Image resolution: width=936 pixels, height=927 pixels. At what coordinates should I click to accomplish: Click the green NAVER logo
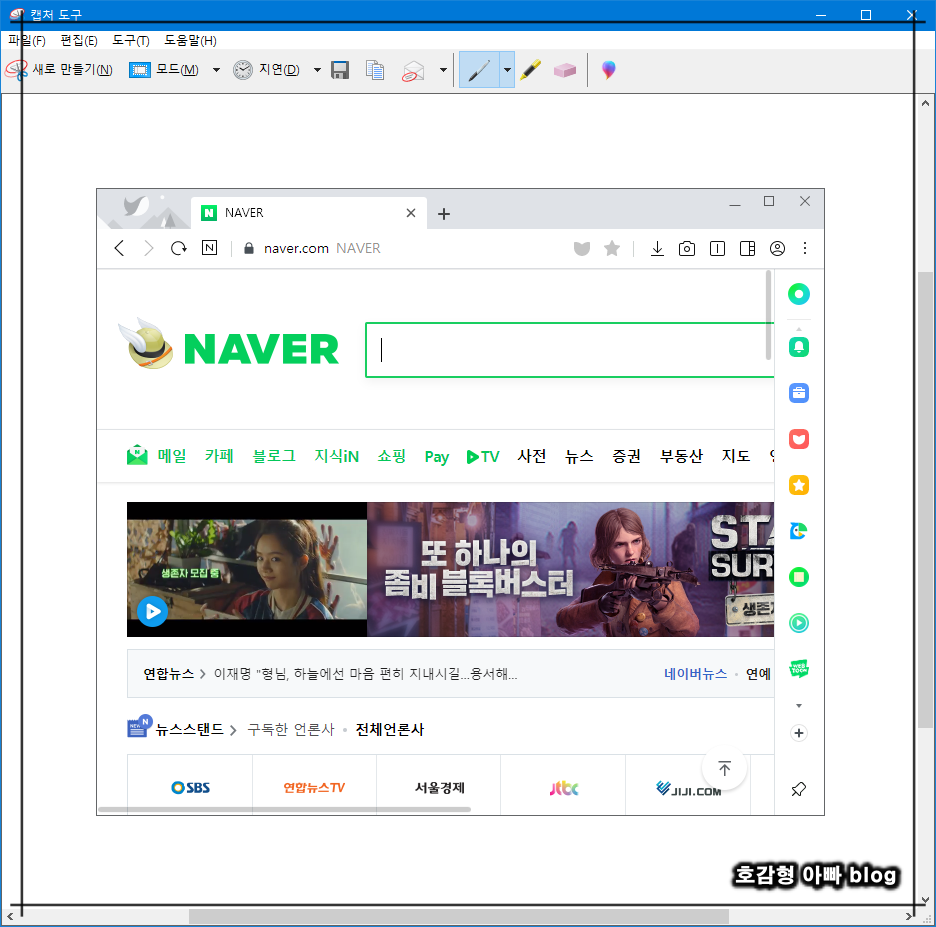(261, 349)
